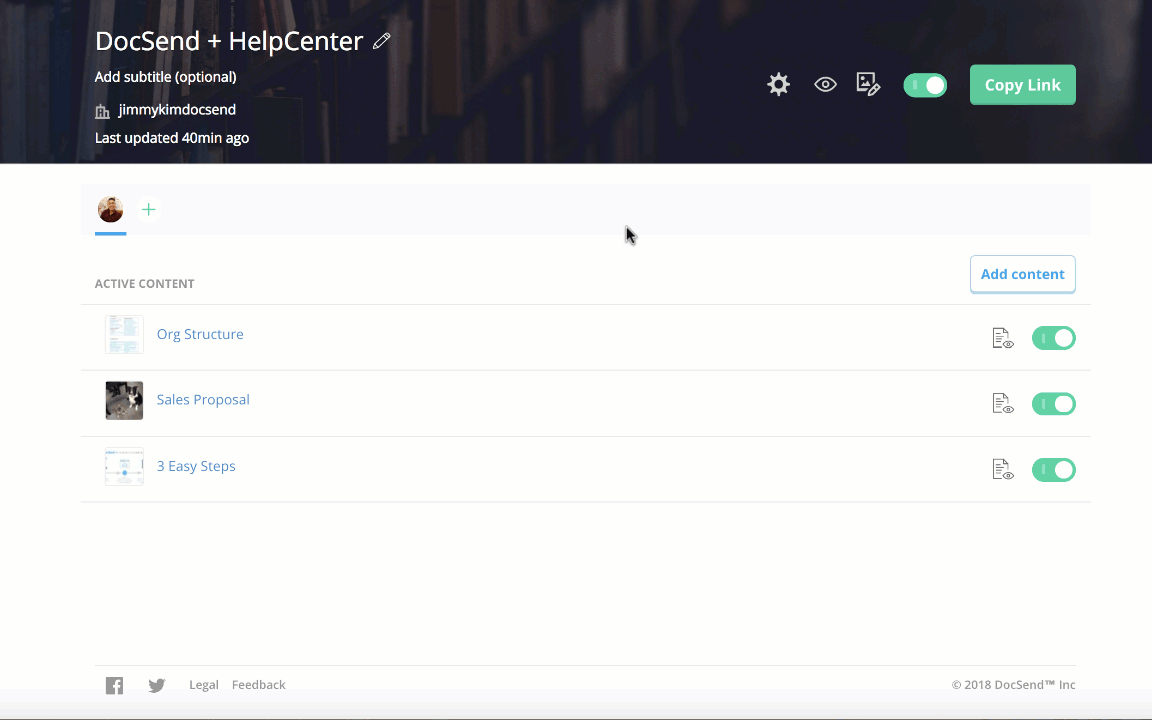Preview the Space with eye icon

[825, 84]
